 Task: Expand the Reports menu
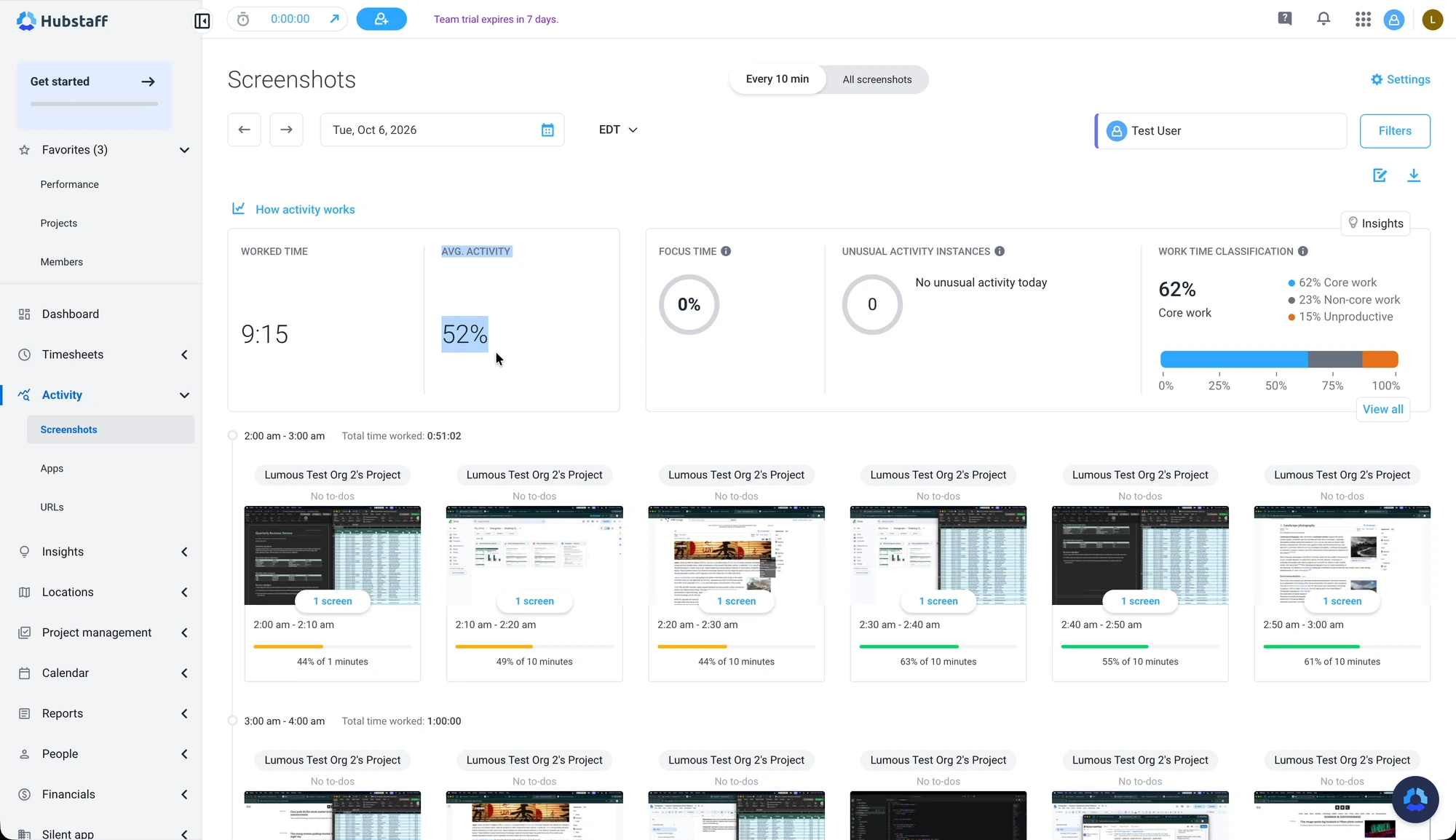184,713
